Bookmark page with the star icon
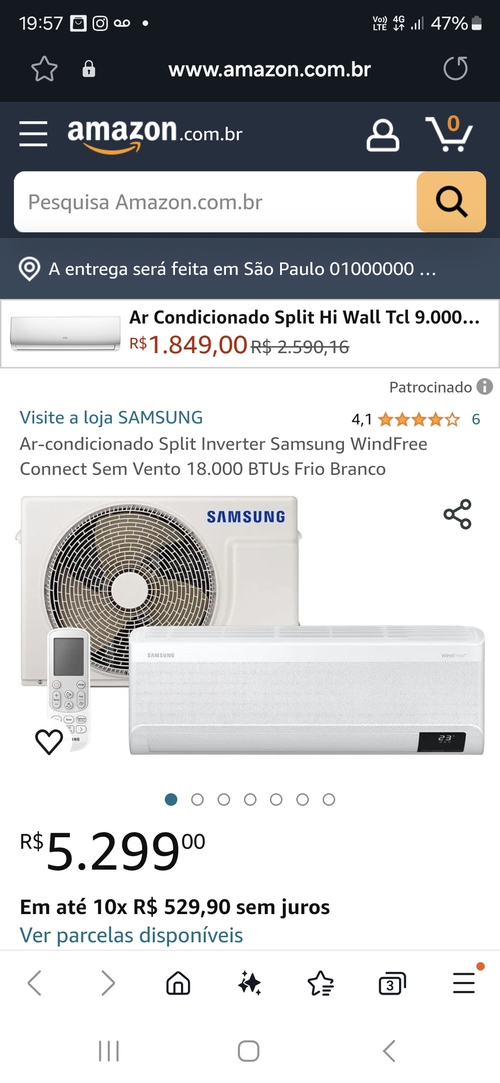500x1083 pixels. click(44, 69)
